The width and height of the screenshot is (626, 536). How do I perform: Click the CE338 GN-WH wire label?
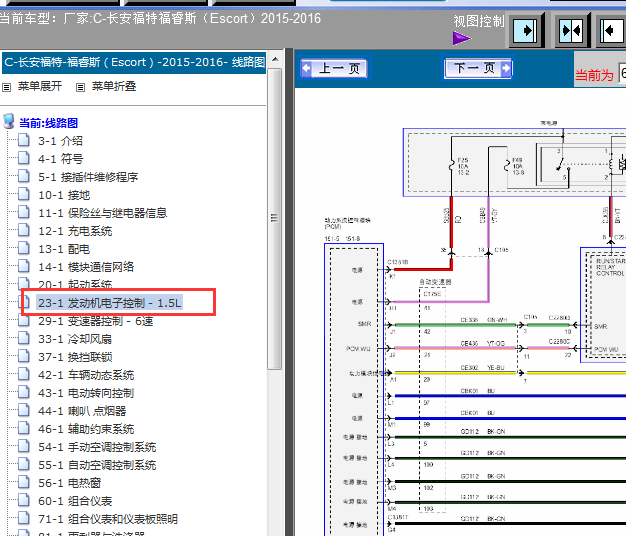click(484, 320)
